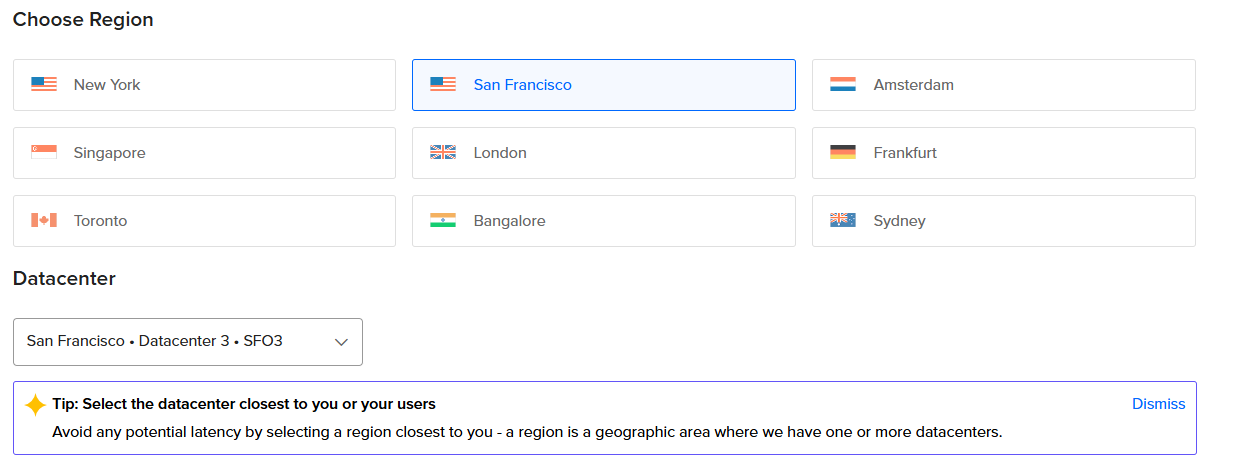The height and width of the screenshot is (462, 1247).
Task: Click the Singapore flag icon
Action: pyautogui.click(x=44, y=153)
